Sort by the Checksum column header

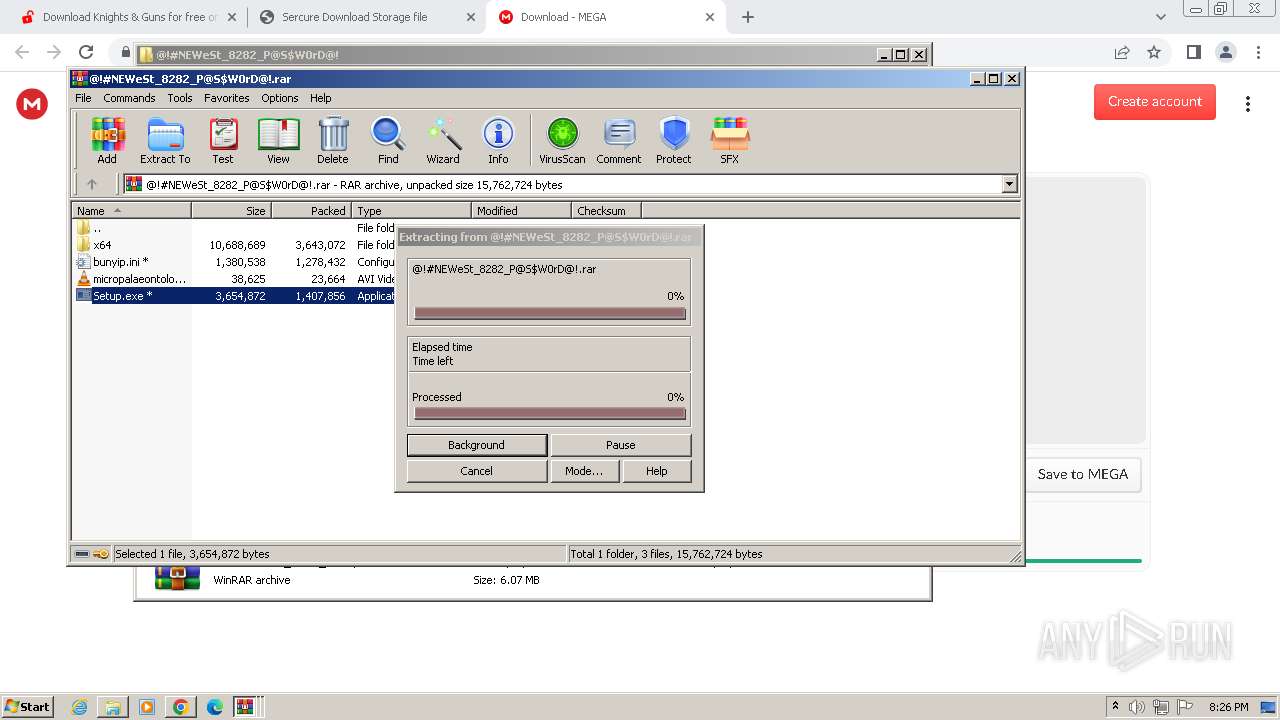click(606, 211)
